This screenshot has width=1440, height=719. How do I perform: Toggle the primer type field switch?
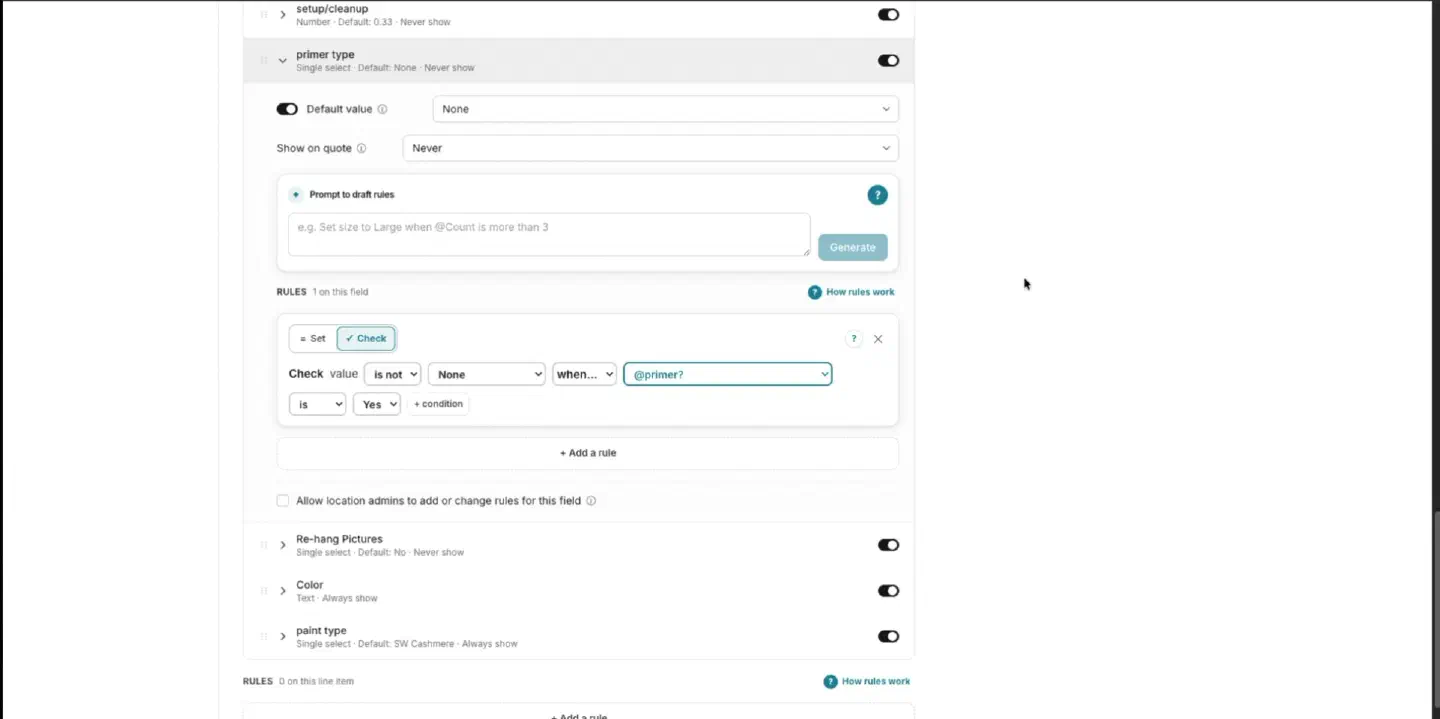click(x=888, y=61)
